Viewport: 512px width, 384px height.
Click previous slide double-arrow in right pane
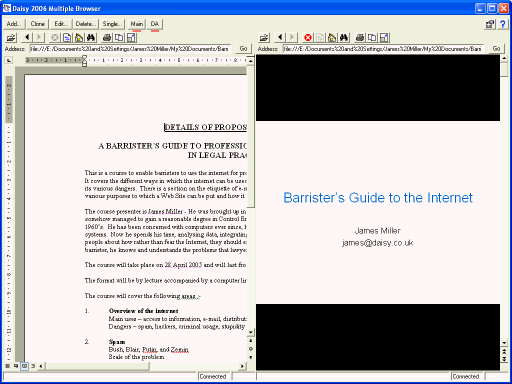pos(504,351)
